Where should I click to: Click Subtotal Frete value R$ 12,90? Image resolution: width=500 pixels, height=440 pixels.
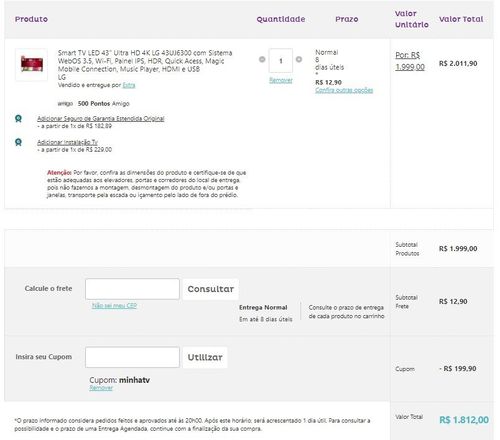click(453, 301)
